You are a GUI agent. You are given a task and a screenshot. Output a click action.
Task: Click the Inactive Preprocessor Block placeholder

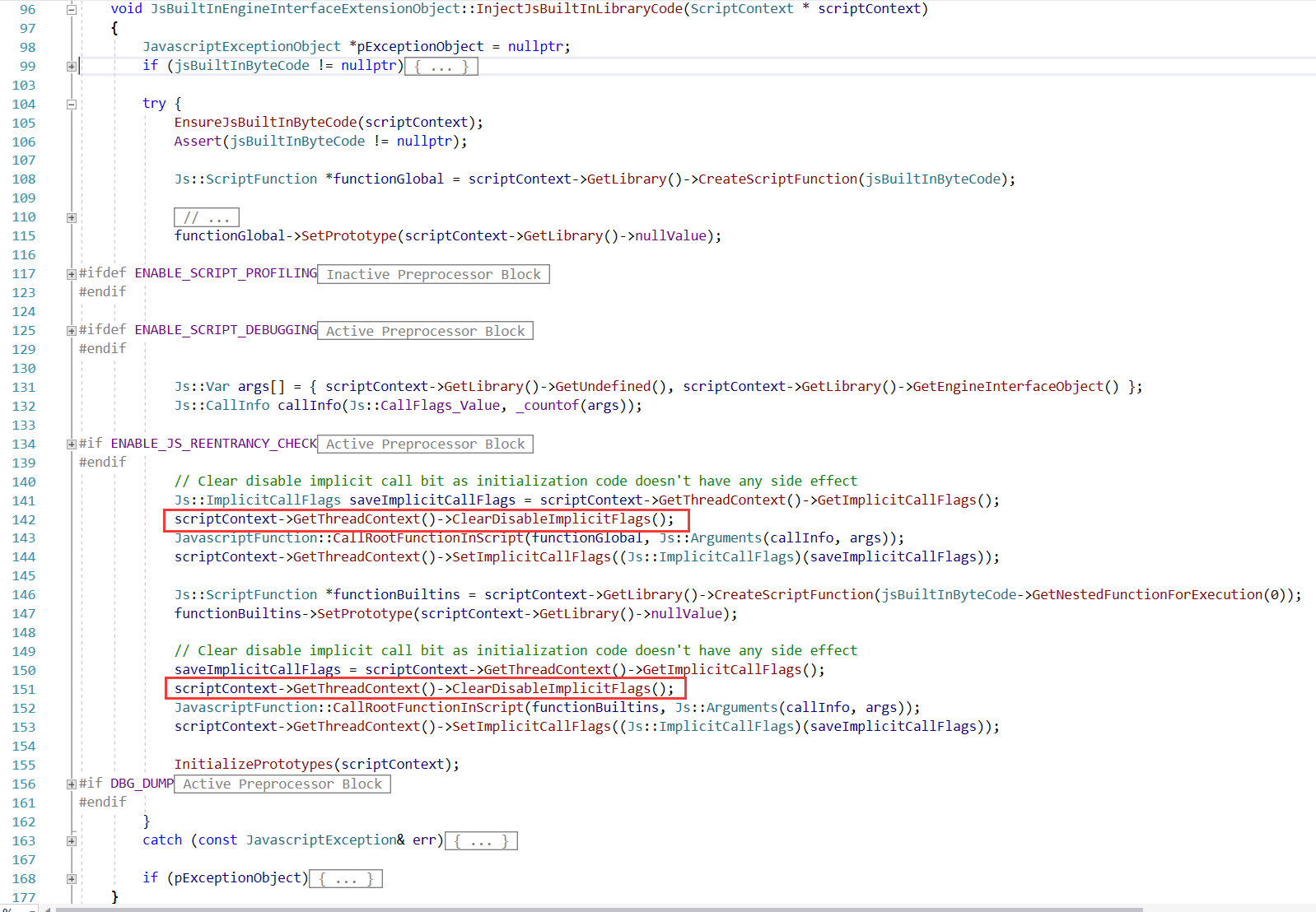pyautogui.click(x=433, y=274)
